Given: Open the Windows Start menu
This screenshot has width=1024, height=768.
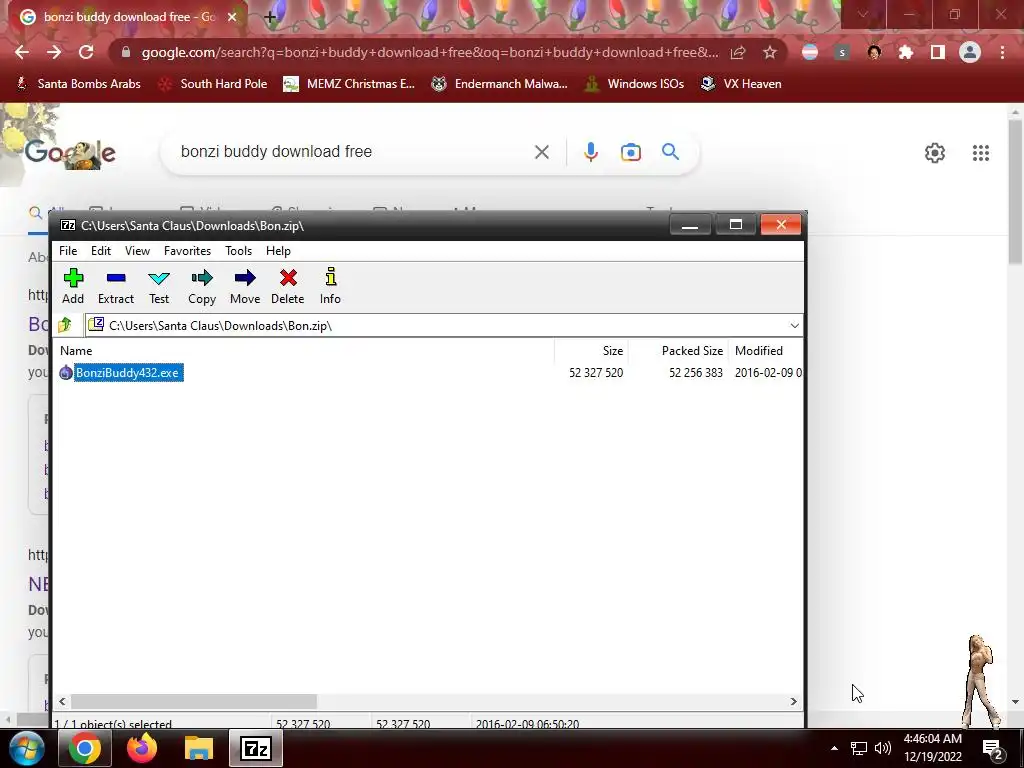Looking at the screenshot, I should [26, 748].
